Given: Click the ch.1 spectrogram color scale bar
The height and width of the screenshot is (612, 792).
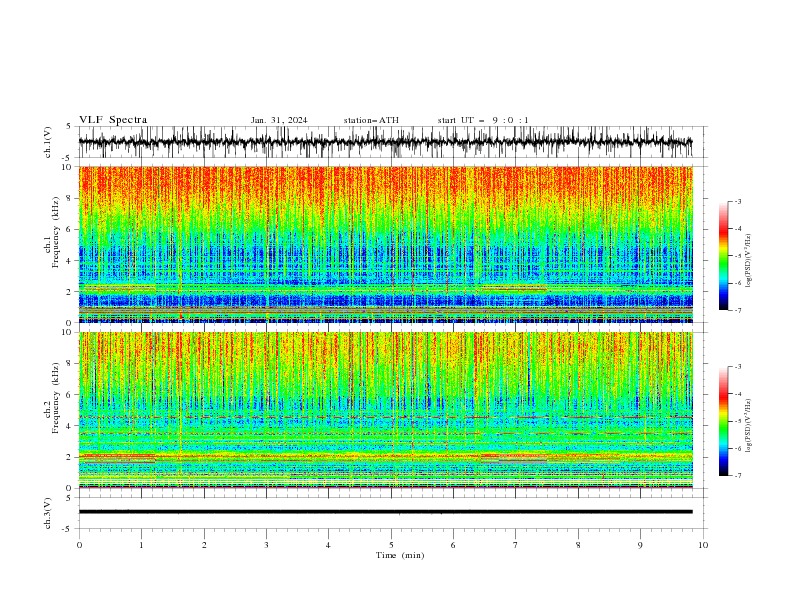Looking at the screenshot, I should point(724,255).
